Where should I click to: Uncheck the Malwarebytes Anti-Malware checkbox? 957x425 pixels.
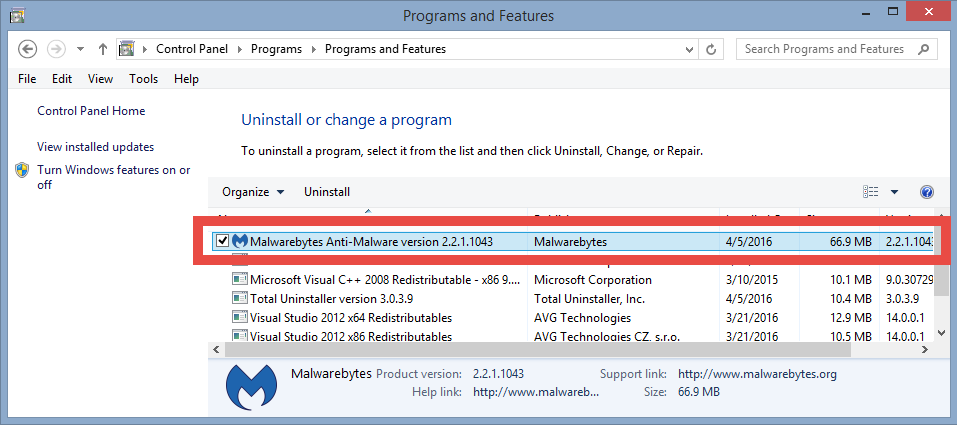(223, 242)
